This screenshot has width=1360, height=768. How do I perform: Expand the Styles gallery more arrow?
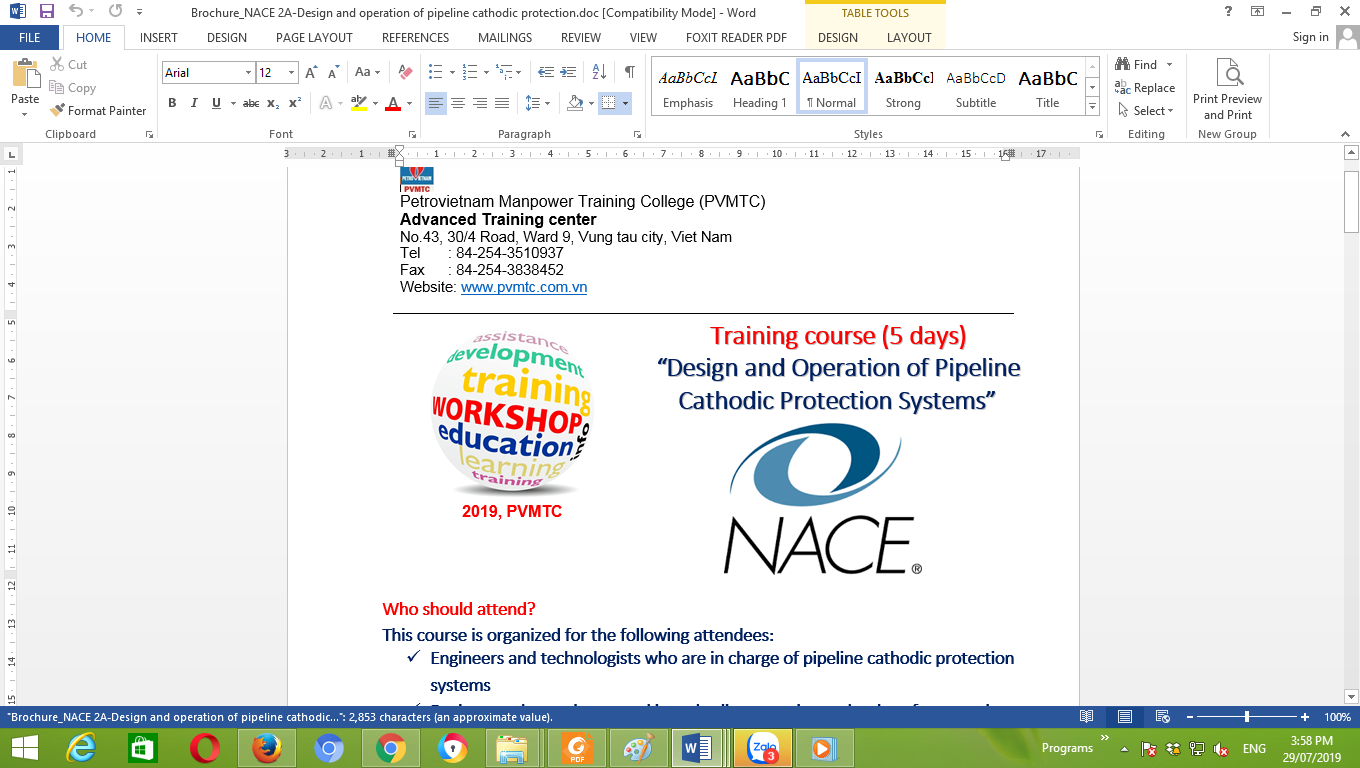pos(1092,107)
